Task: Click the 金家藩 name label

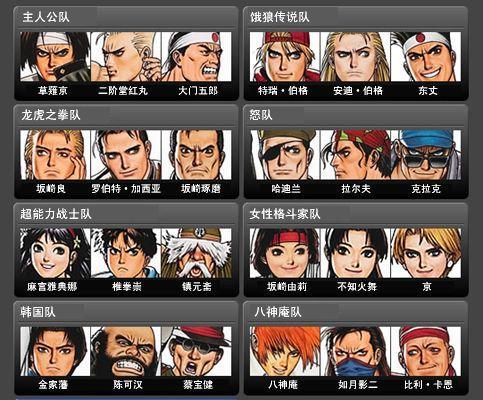Action: [53, 385]
